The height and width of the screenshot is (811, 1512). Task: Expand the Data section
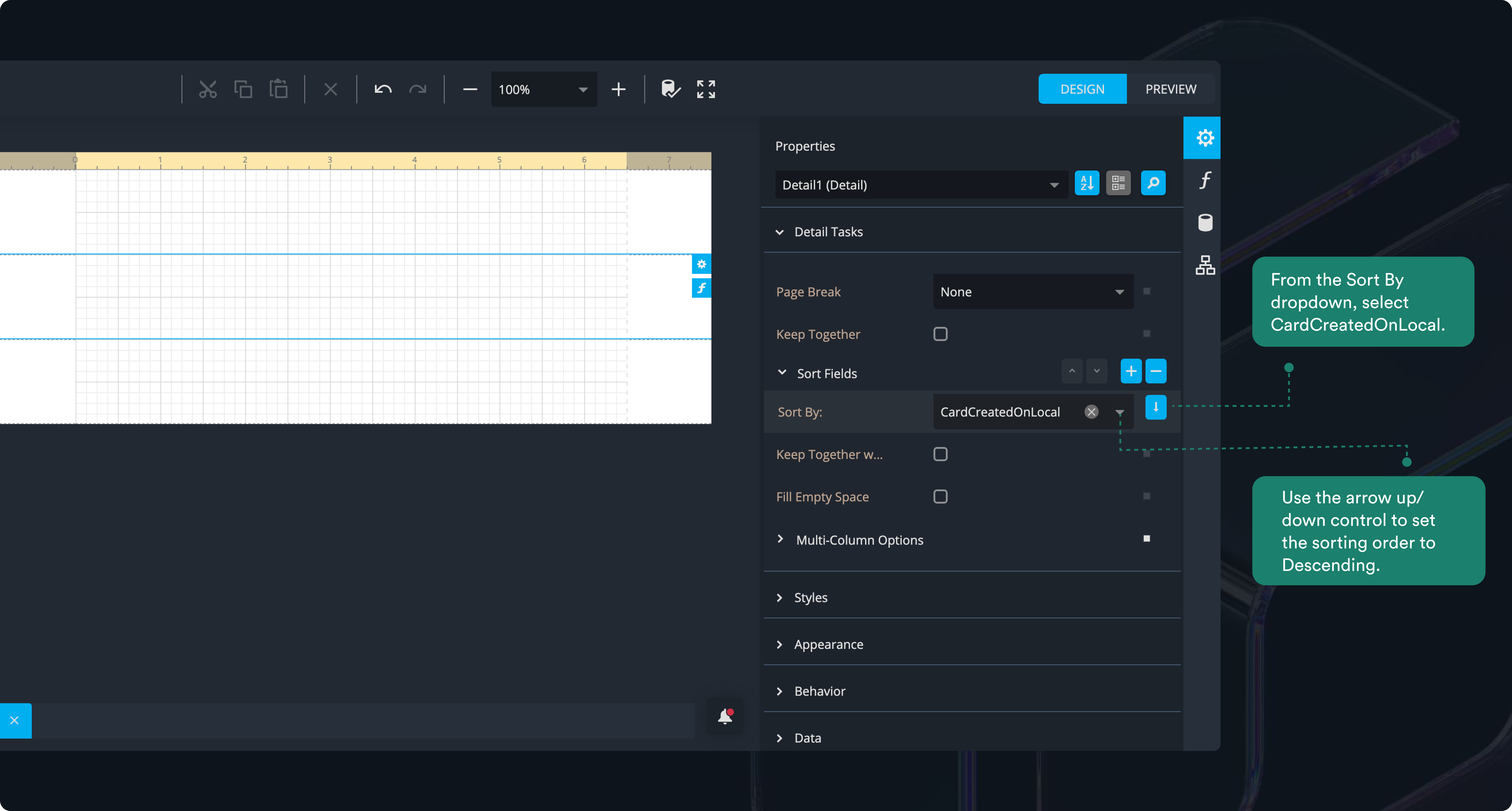coord(779,738)
